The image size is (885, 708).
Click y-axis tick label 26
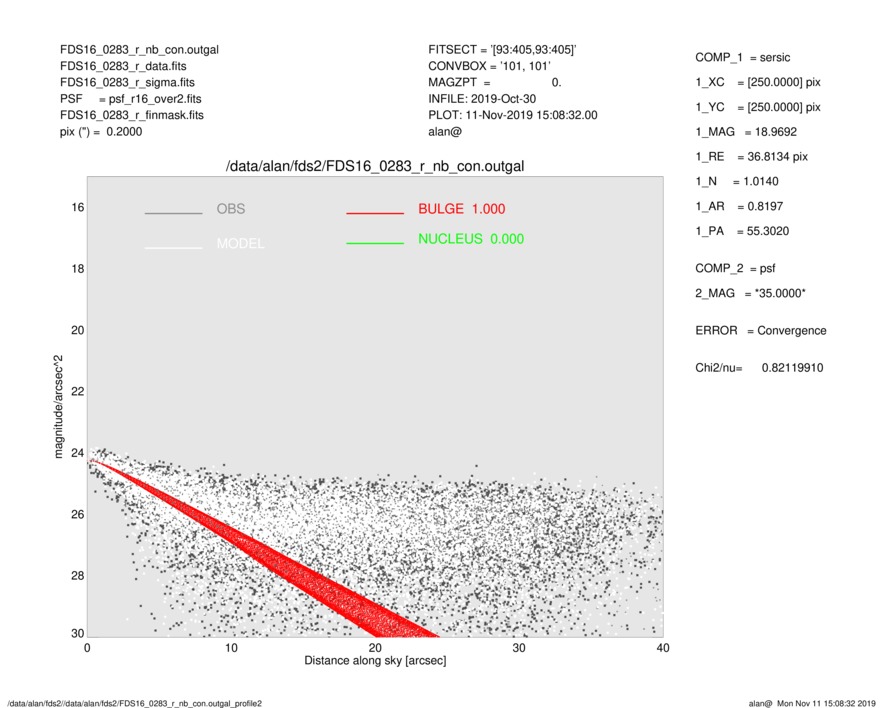click(x=78, y=514)
